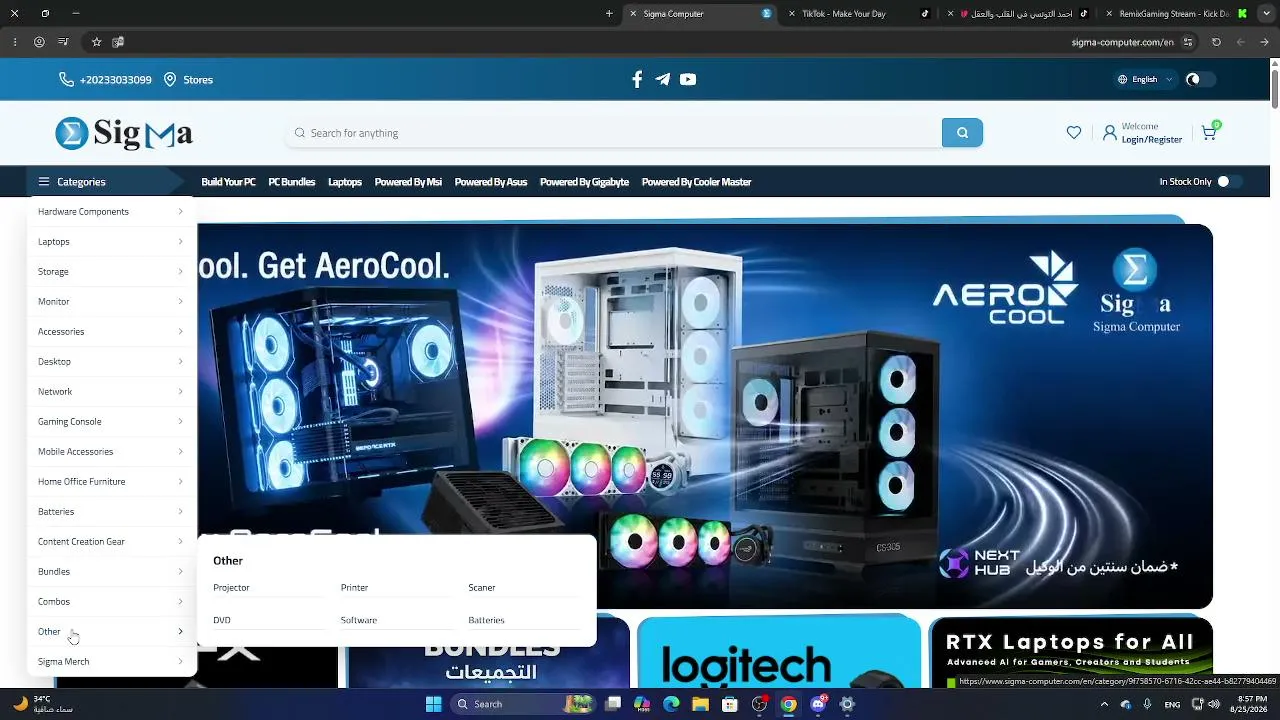1280x720 pixels.
Task: Open the browser profile icon
Action: pyautogui.click(x=39, y=42)
